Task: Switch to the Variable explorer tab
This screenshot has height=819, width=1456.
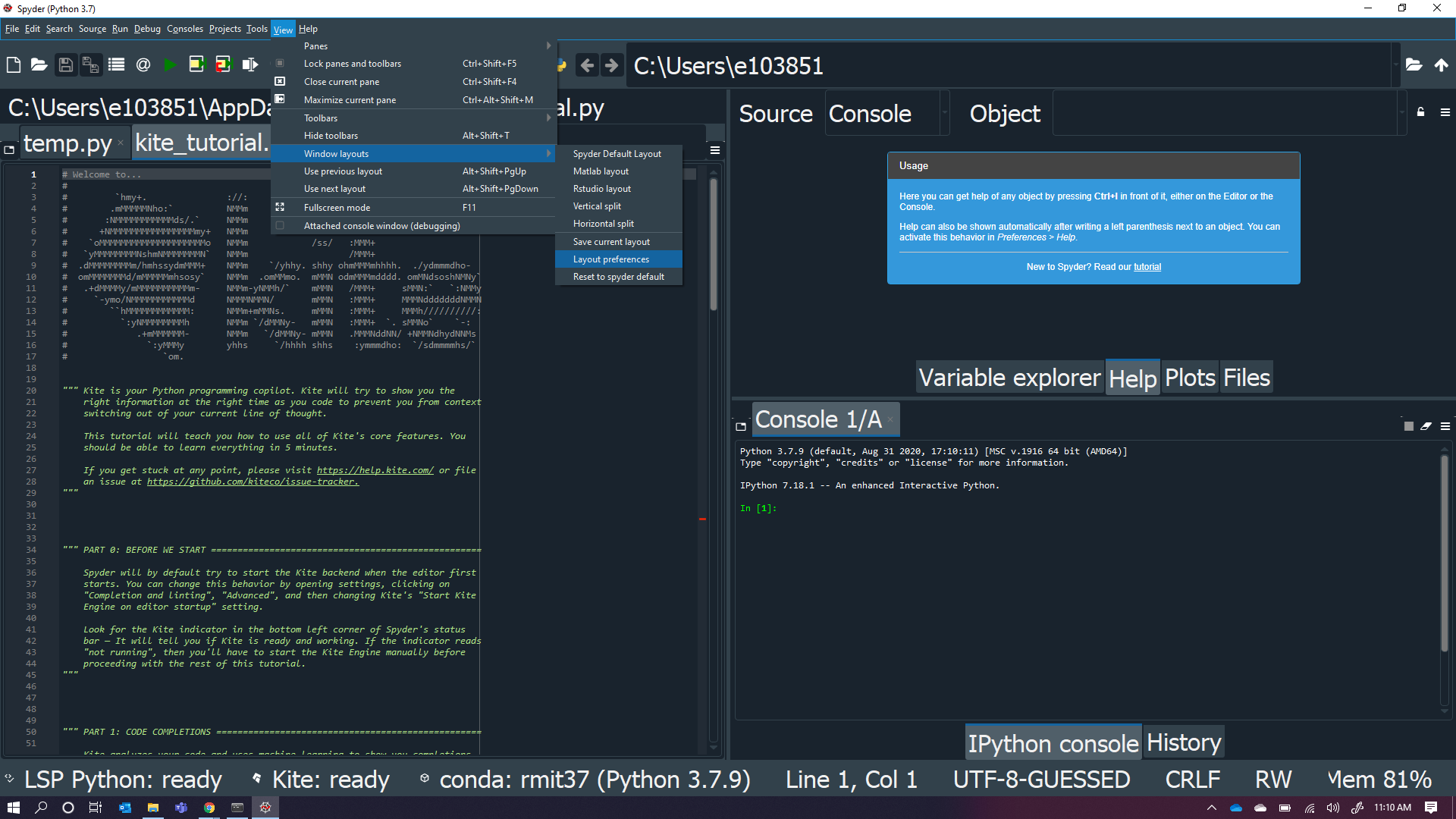Action: 1009,378
